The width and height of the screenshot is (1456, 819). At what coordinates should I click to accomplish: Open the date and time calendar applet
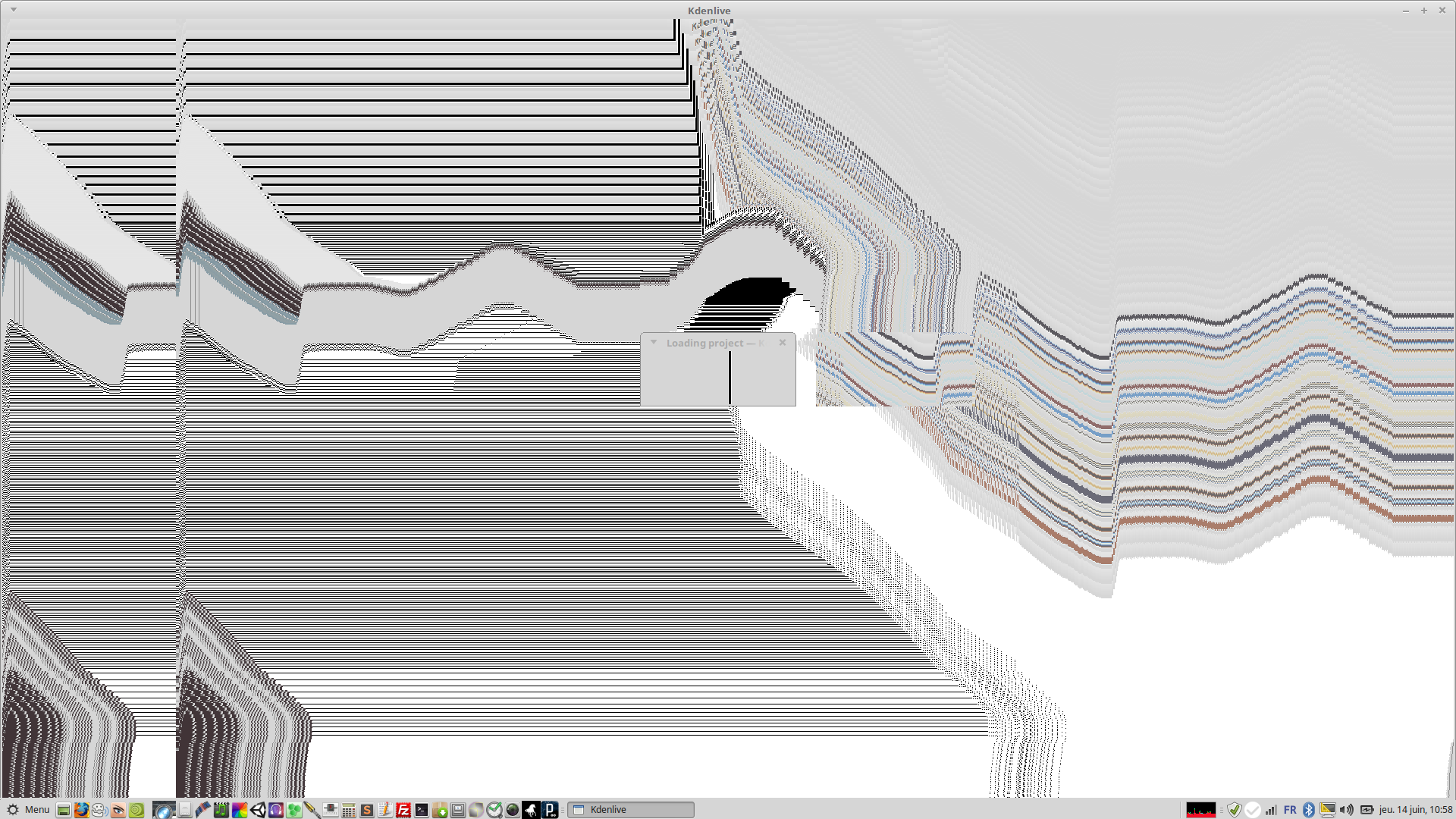1415,810
